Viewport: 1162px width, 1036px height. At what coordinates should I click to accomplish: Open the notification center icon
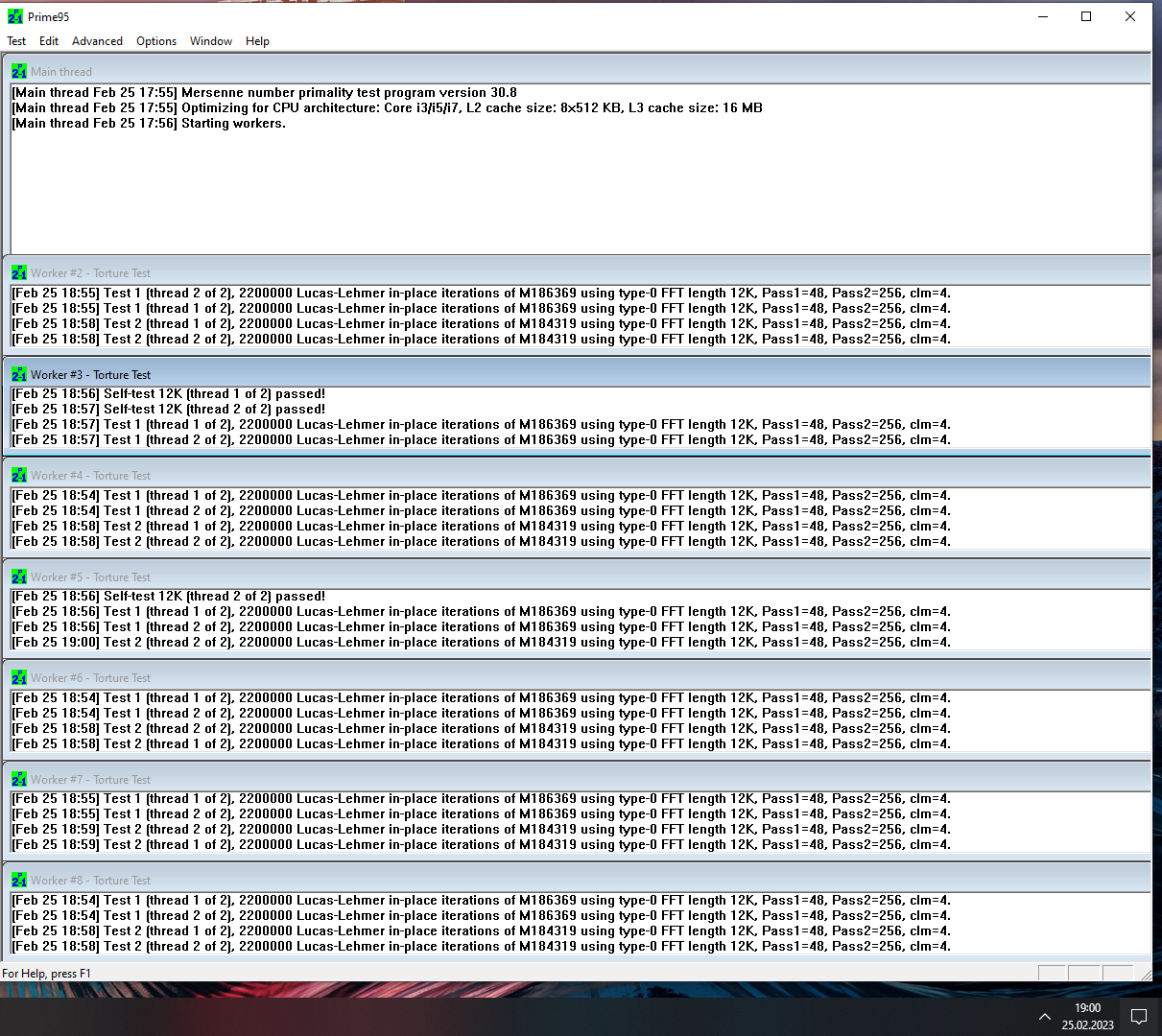[1139, 1017]
